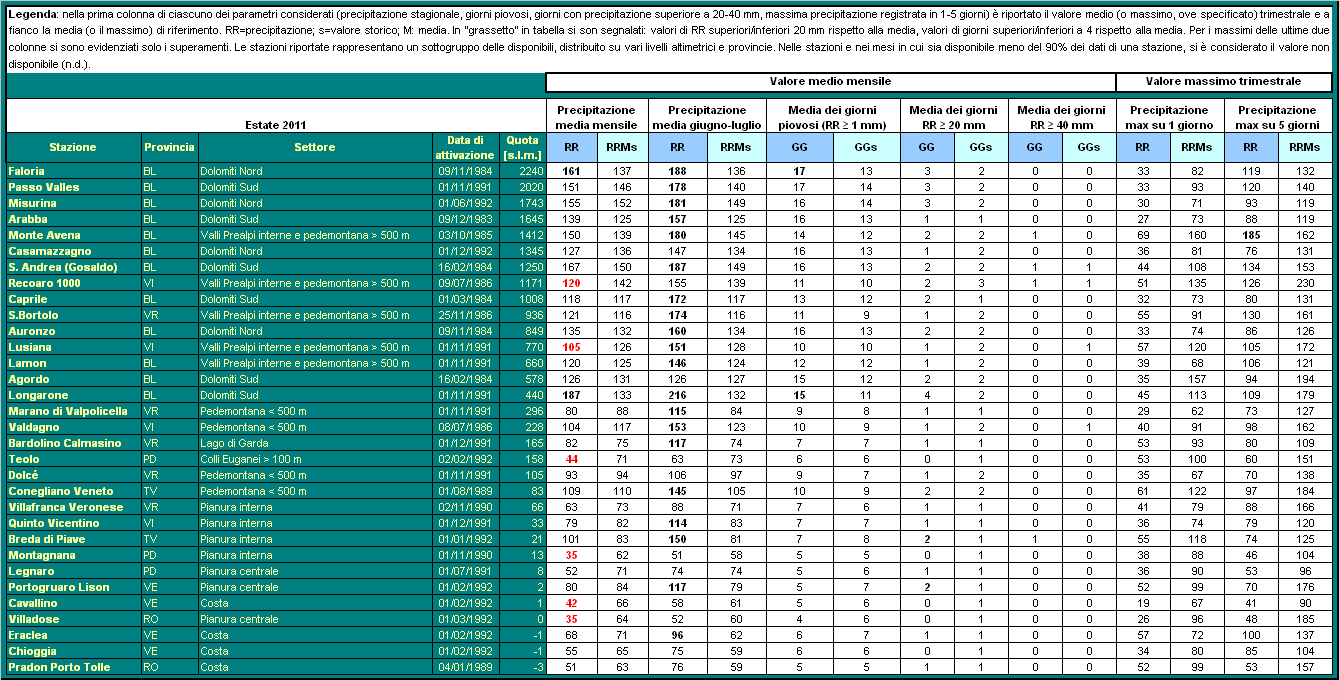Click the Valore medio mensile header
This screenshot has width=1339, height=680.
(x=830, y=81)
